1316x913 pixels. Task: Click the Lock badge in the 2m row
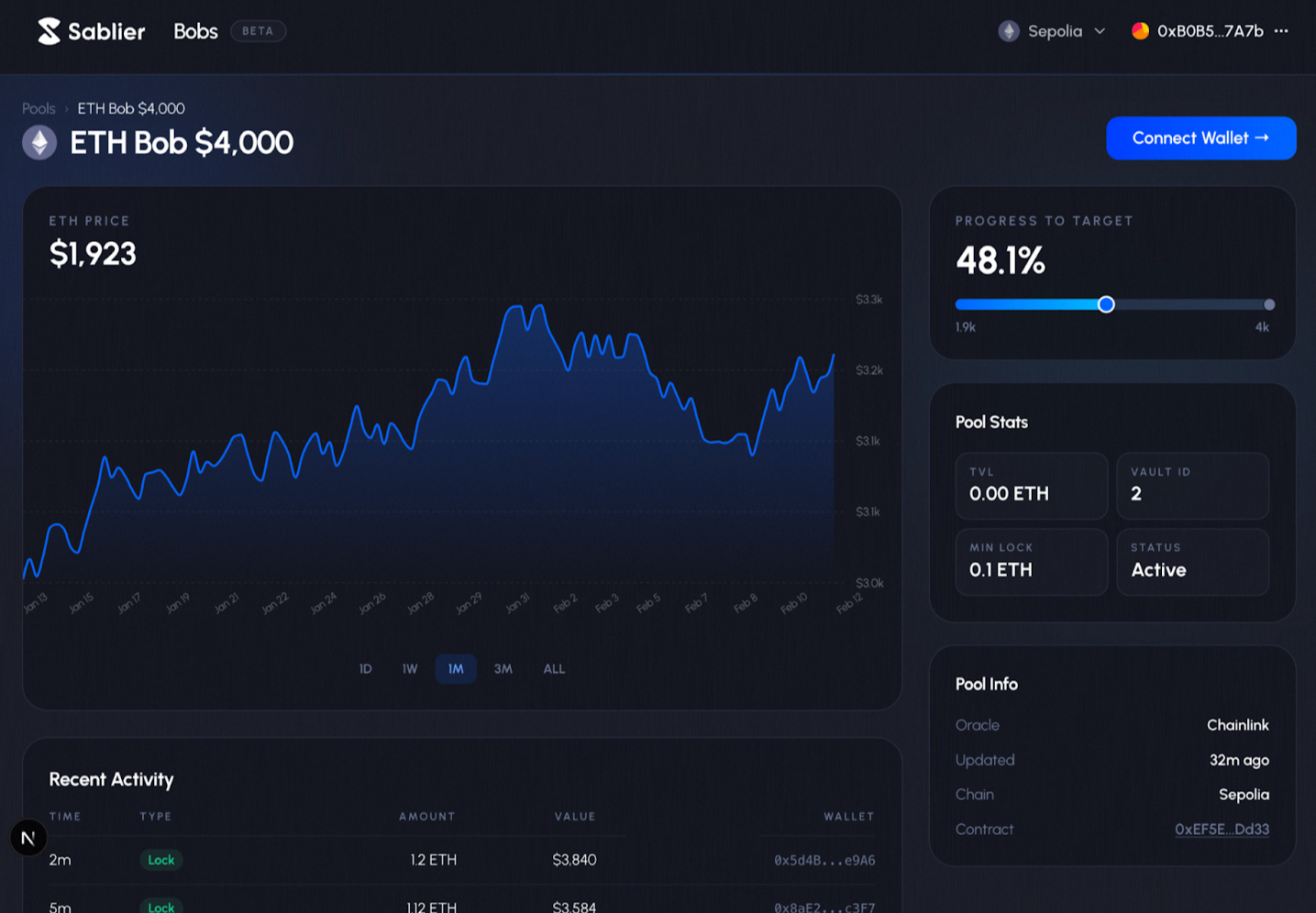click(x=161, y=860)
